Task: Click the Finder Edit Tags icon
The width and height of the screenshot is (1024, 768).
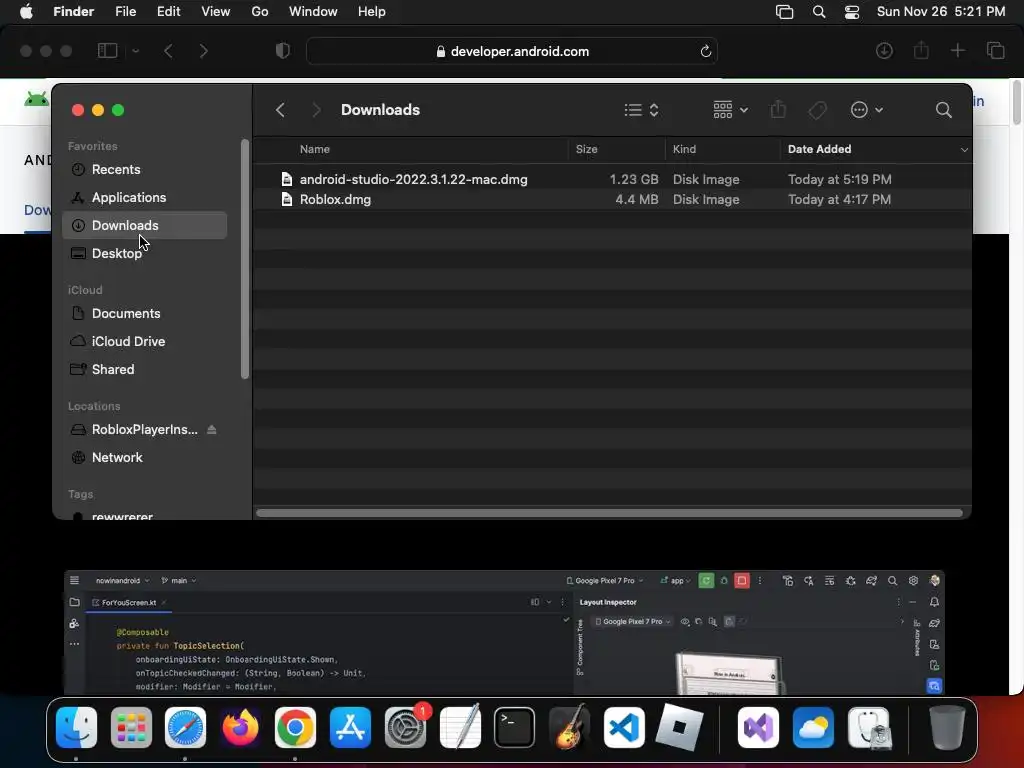Action: 818,110
